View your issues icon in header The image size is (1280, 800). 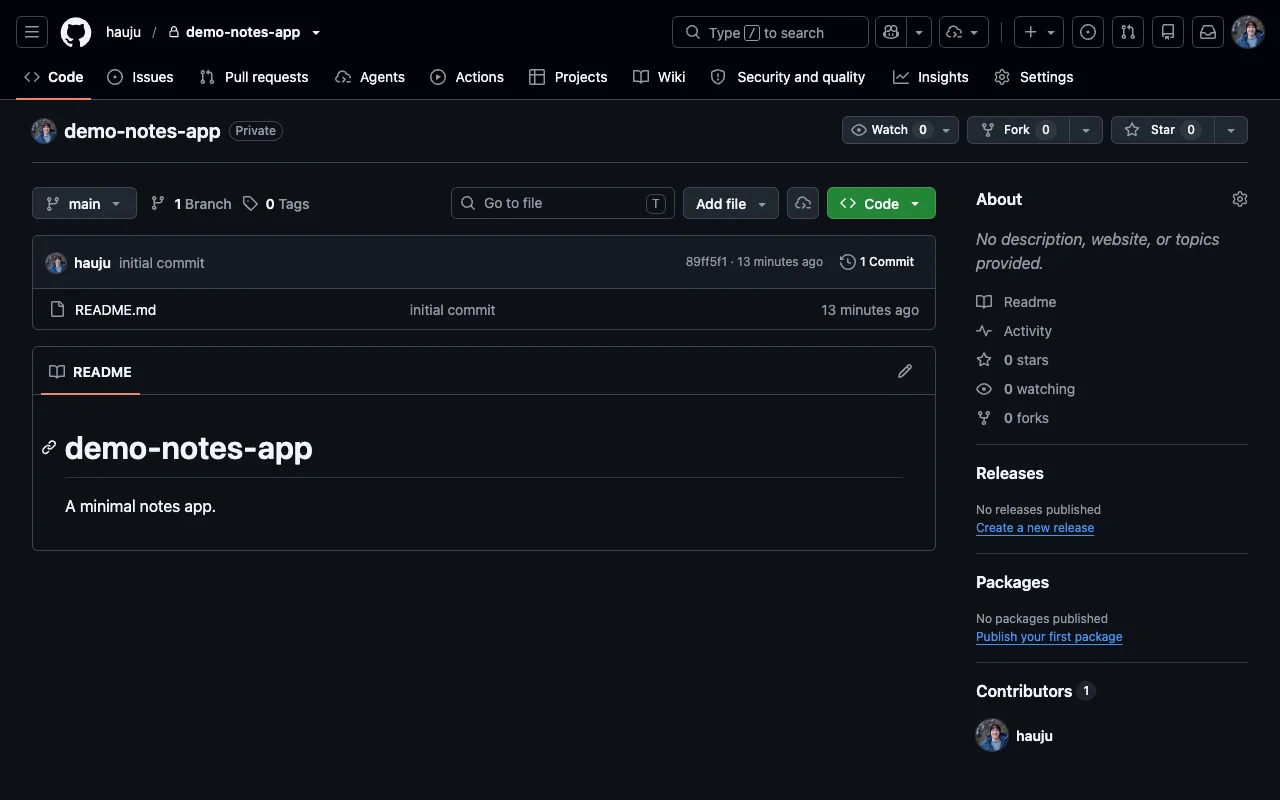click(x=1088, y=32)
